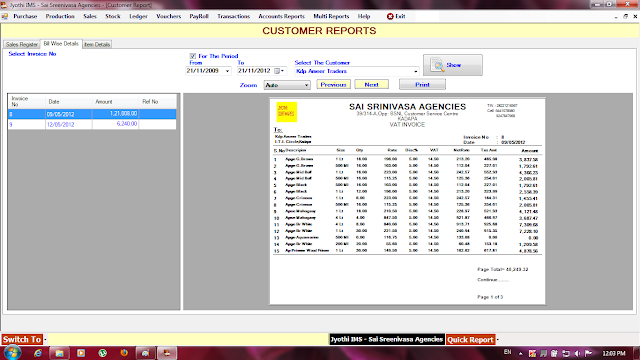Click Jyothi IMS - Sai Sreenivasa Agencies status label
Viewport: 640px width, 360px height.
click(x=387, y=339)
